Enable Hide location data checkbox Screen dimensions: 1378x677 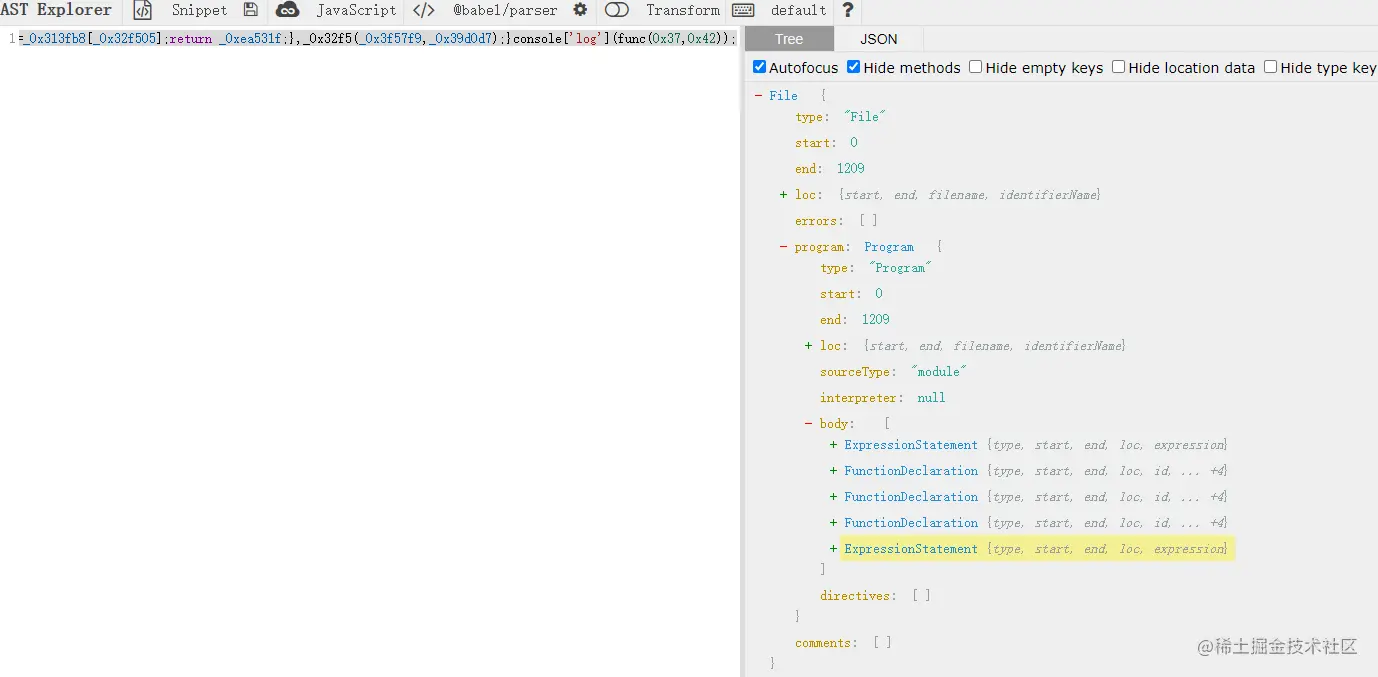1119,67
